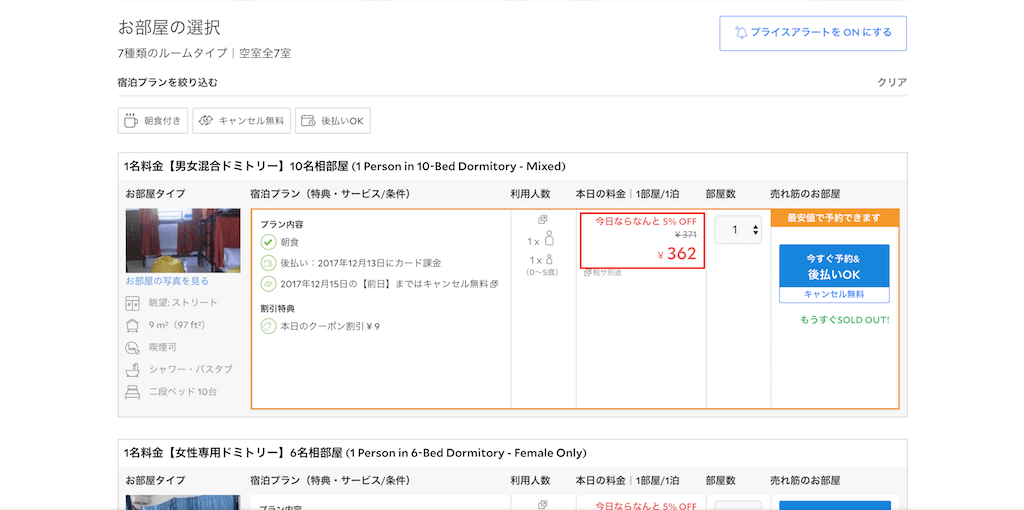Click the 本日のクーポン割引 ¥ 9 text
Viewport: 1024px width, 510px height.
[330, 326]
